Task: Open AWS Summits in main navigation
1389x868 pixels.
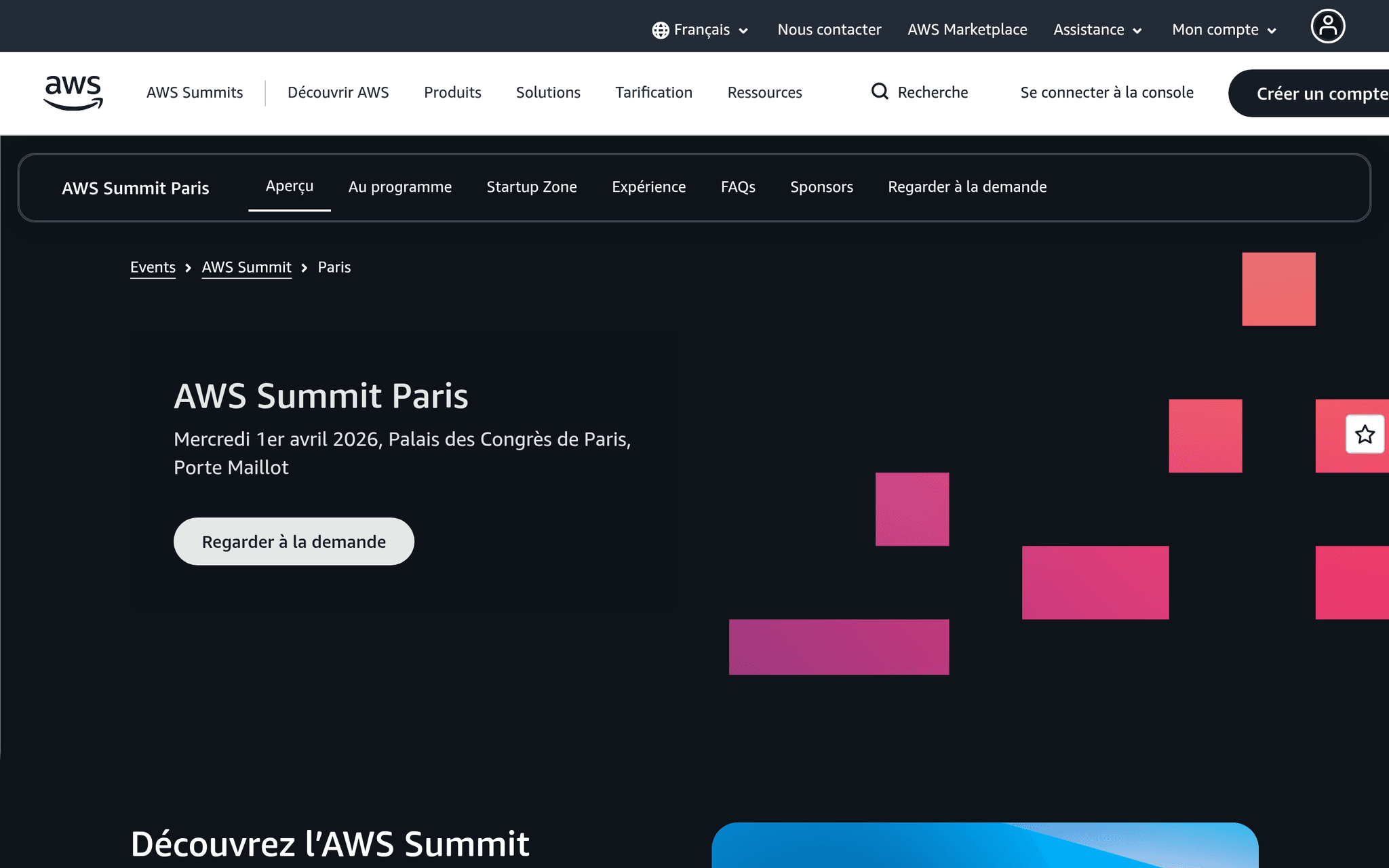Action: (195, 92)
